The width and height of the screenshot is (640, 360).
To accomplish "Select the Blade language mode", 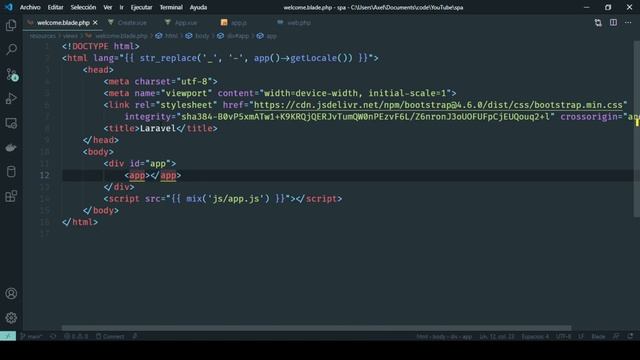I will [598, 336].
